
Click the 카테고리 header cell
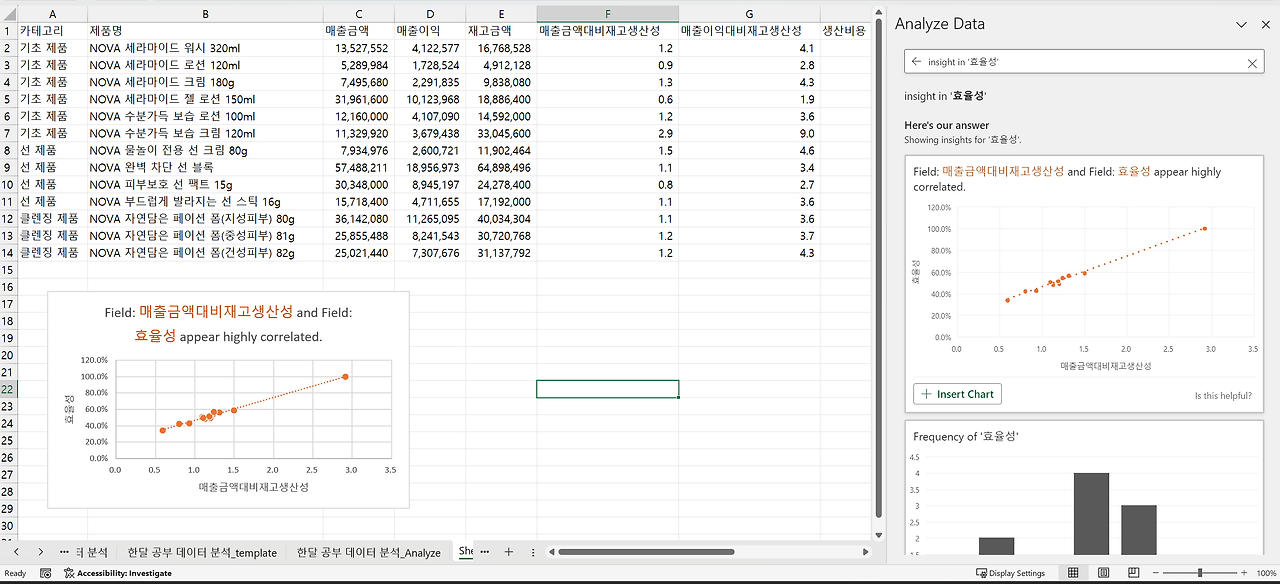point(52,31)
